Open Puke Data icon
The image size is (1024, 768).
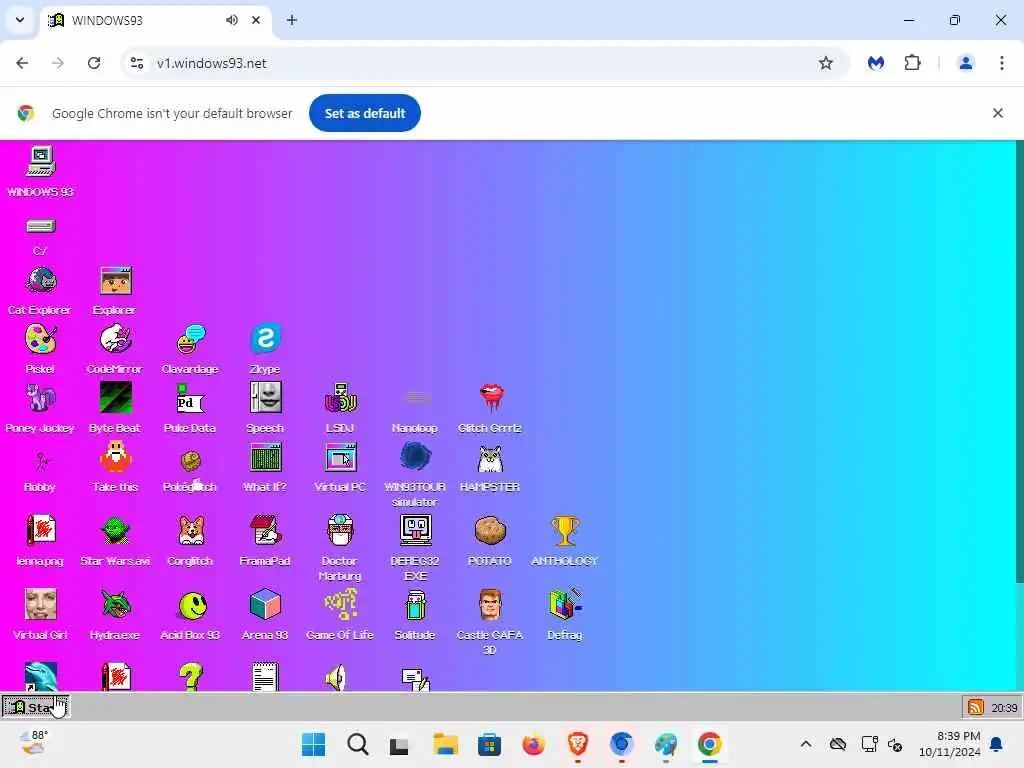(191, 398)
